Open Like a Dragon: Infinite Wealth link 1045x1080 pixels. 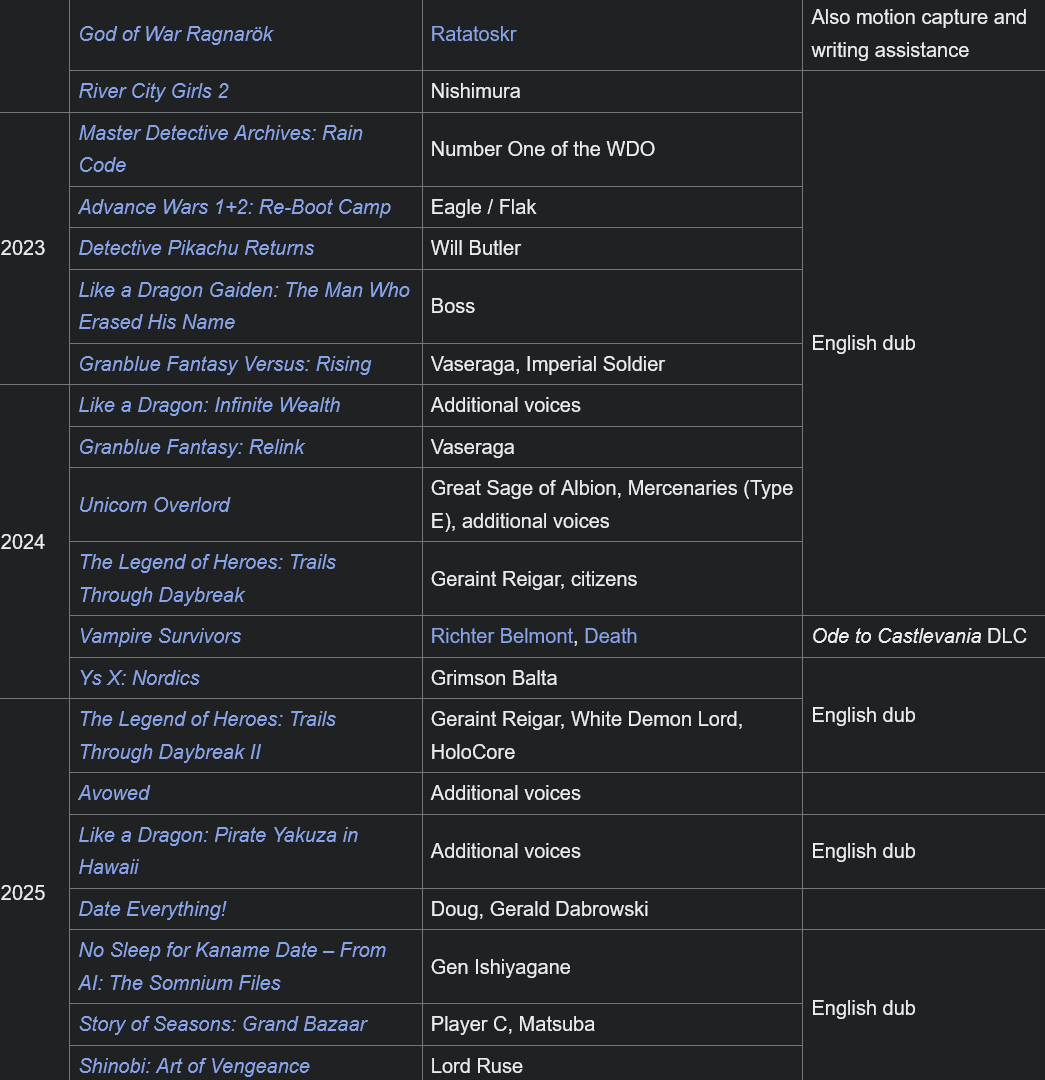209,405
